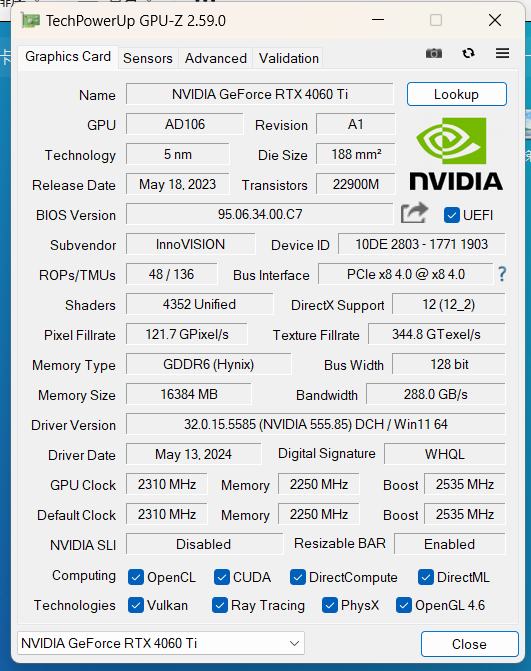Image resolution: width=531 pixels, height=671 pixels.
Task: Select the Validation tab
Action: (x=288, y=58)
